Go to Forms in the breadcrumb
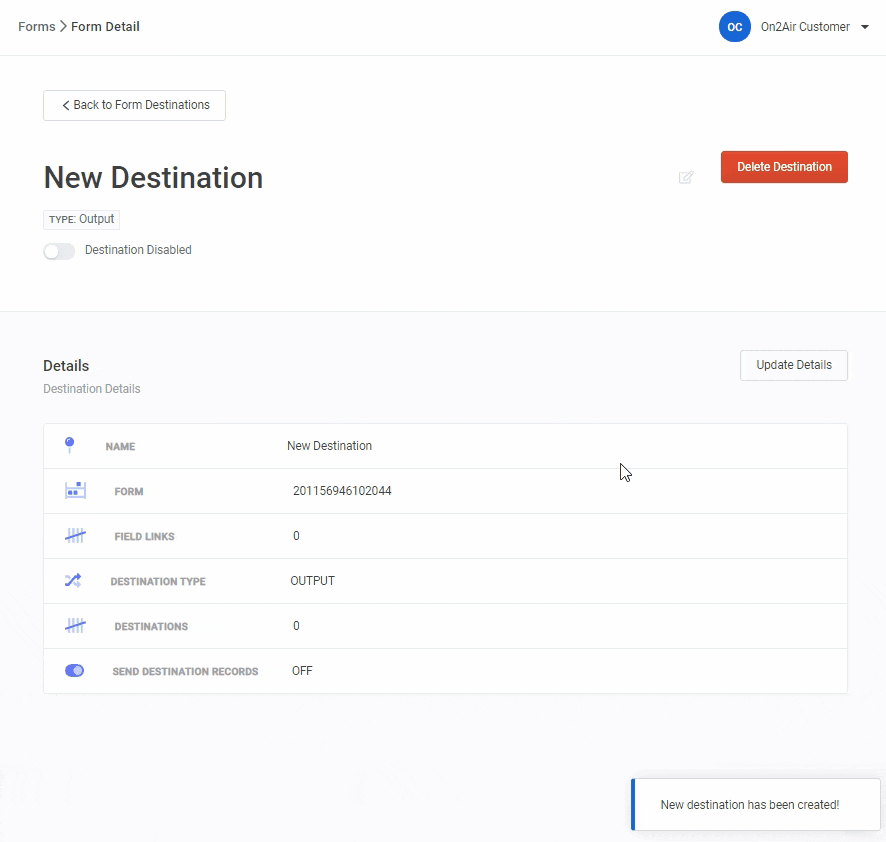The width and height of the screenshot is (886, 842). tap(37, 27)
